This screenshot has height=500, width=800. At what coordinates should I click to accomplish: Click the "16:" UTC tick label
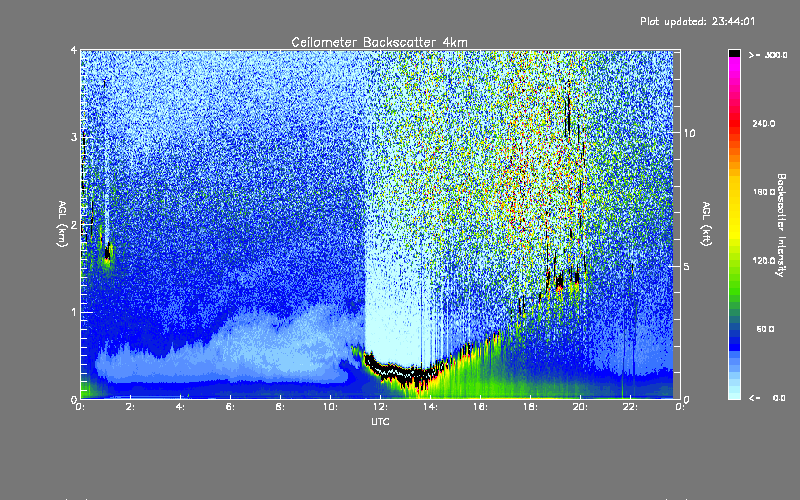click(x=481, y=407)
